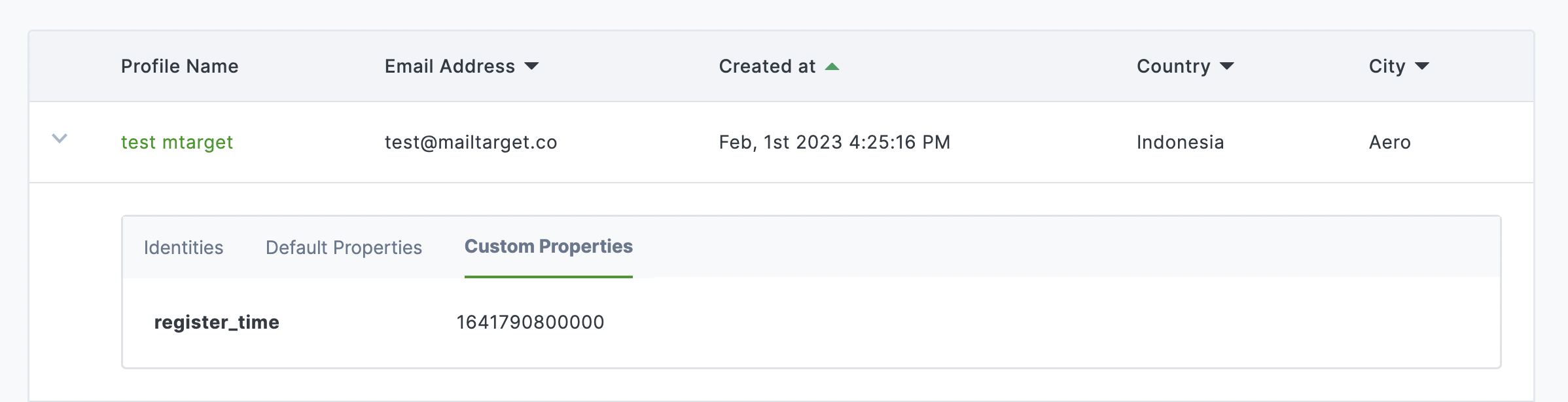Click the City column header text
This screenshot has width=1568, height=402.
pos(1387,66)
